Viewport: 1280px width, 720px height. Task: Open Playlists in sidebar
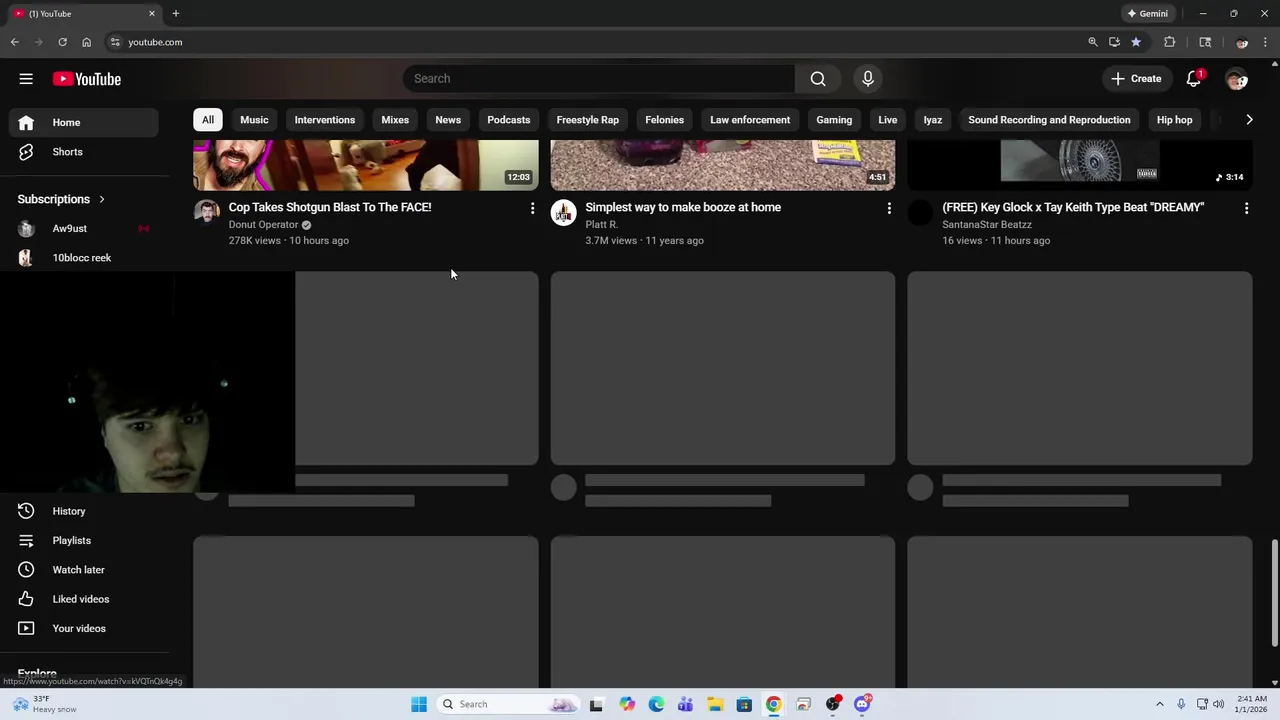click(84, 540)
